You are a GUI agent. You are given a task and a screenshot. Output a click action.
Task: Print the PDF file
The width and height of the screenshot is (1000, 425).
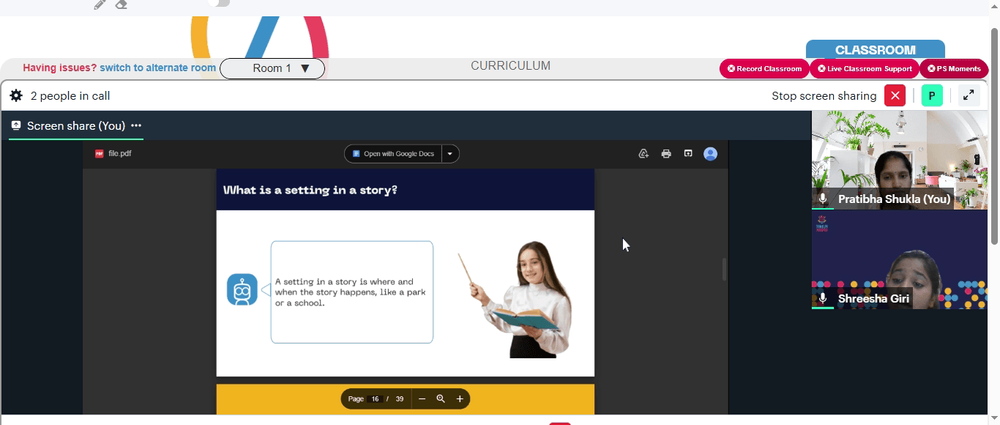[x=666, y=154]
